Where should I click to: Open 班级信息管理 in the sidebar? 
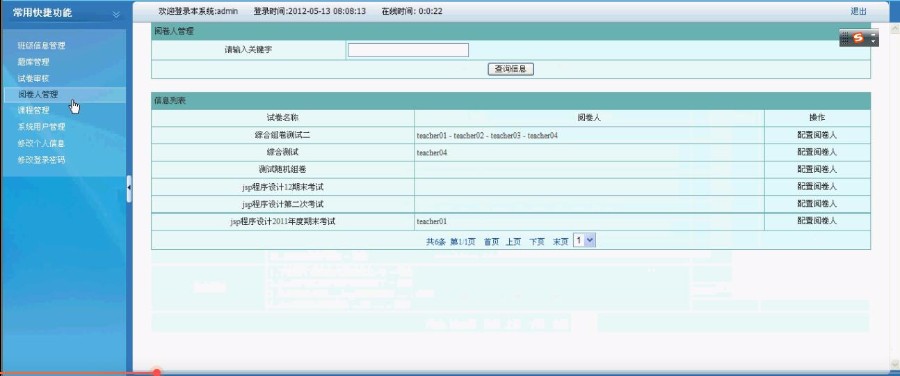pyautogui.click(x=41, y=45)
